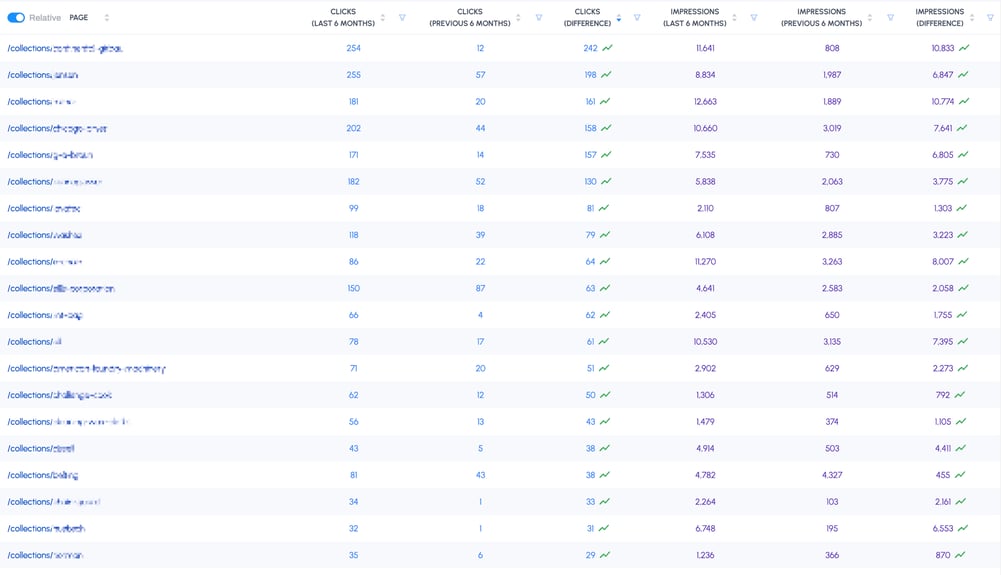Click trend icon beside 6,553 impressions difference
This screenshot has width=1001, height=575.
pos(963,528)
